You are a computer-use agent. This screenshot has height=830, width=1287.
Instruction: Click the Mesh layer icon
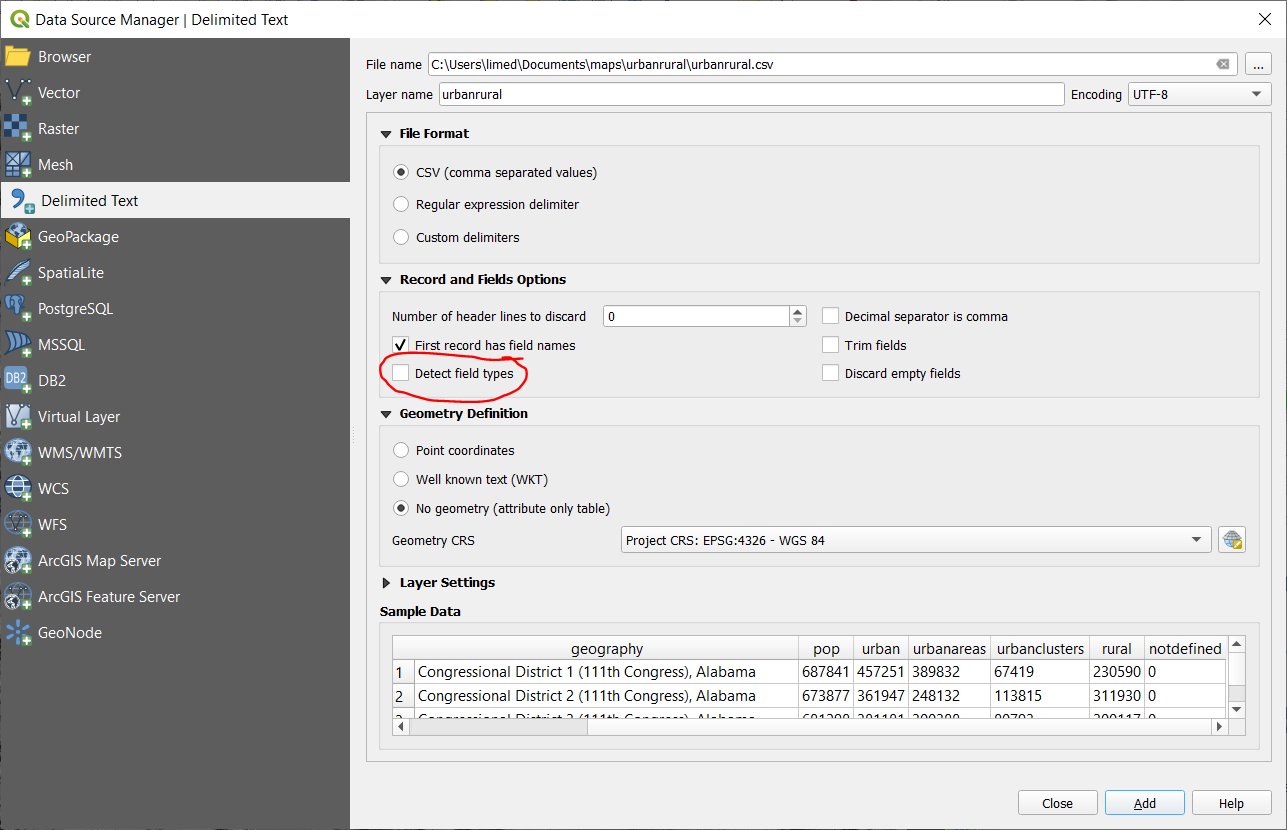click(18, 164)
